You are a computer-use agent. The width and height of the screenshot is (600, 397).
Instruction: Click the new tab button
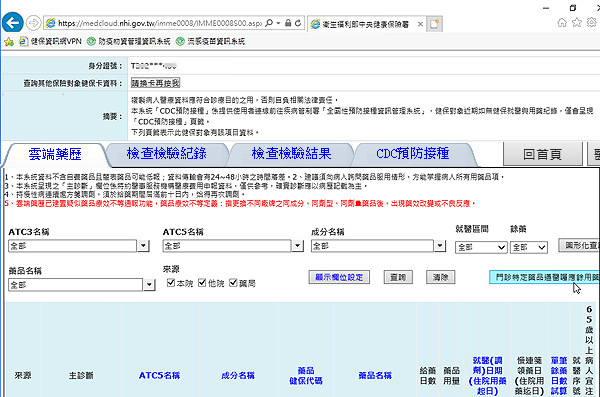click(434, 24)
